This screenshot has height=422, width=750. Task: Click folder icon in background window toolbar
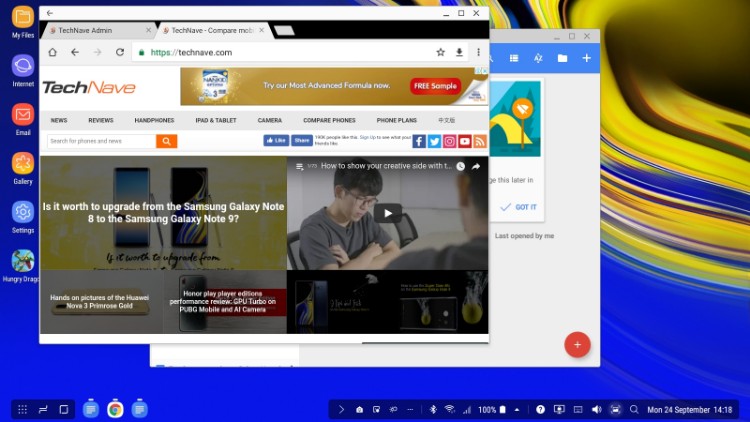click(x=562, y=58)
